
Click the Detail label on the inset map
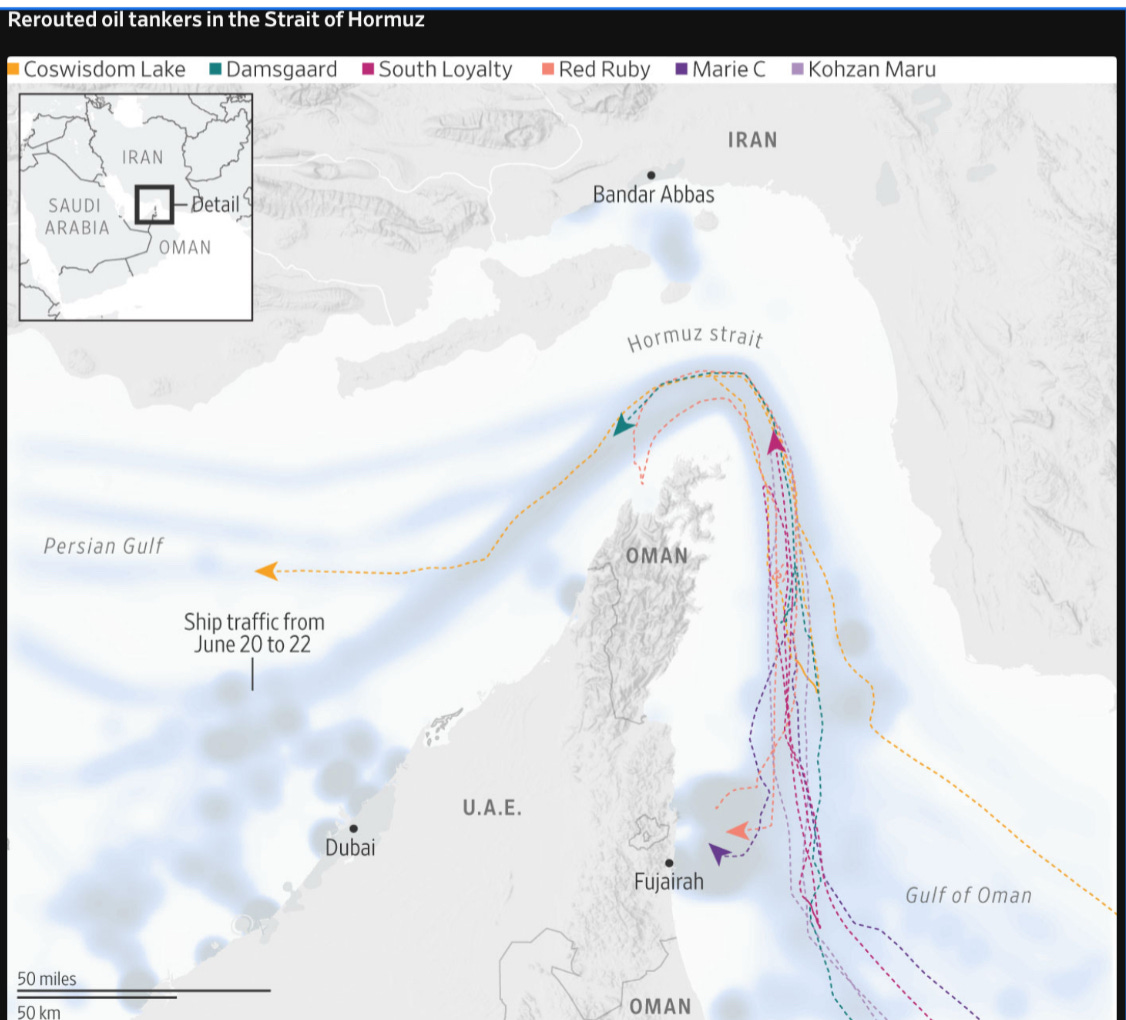click(x=215, y=205)
